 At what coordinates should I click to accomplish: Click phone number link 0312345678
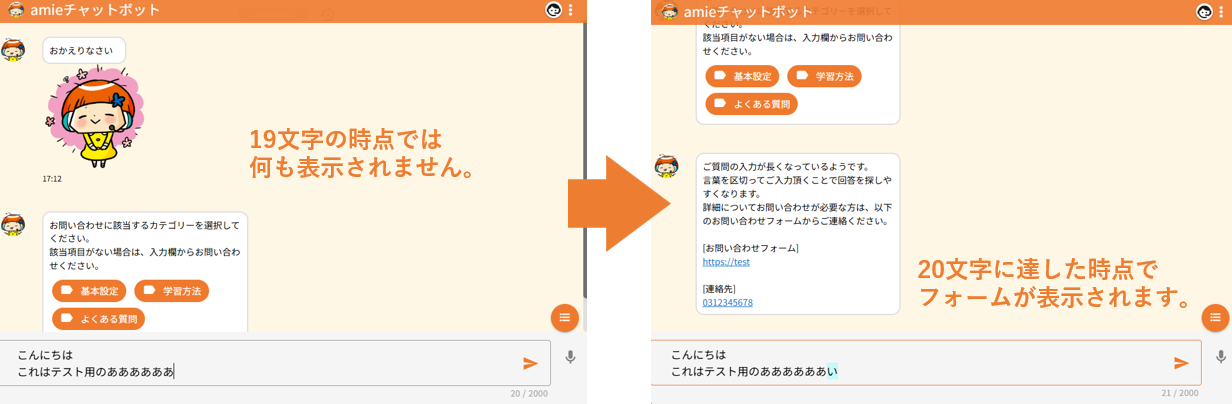pyautogui.click(x=727, y=302)
